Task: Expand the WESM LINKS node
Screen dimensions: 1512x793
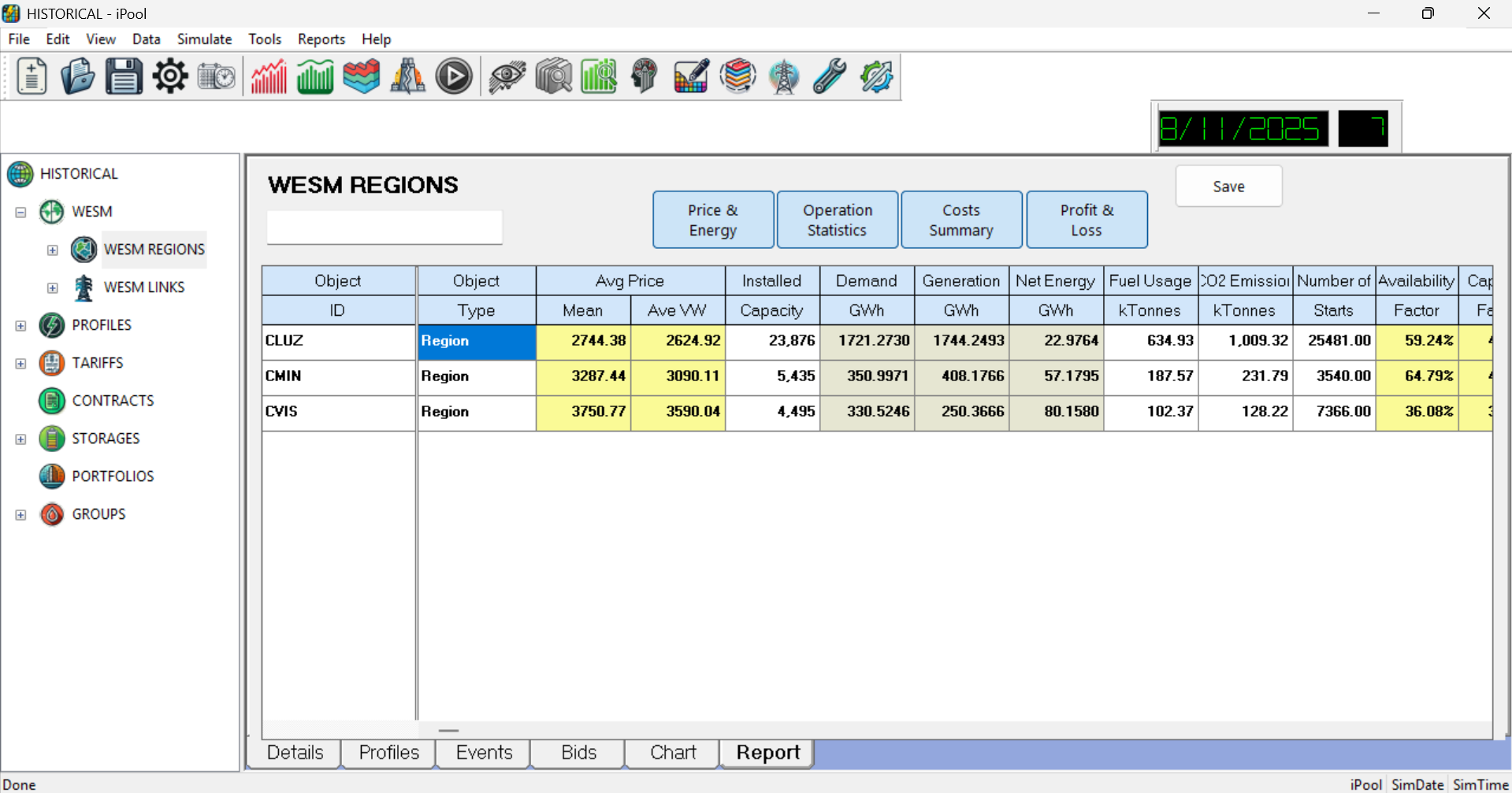Action: (53, 287)
